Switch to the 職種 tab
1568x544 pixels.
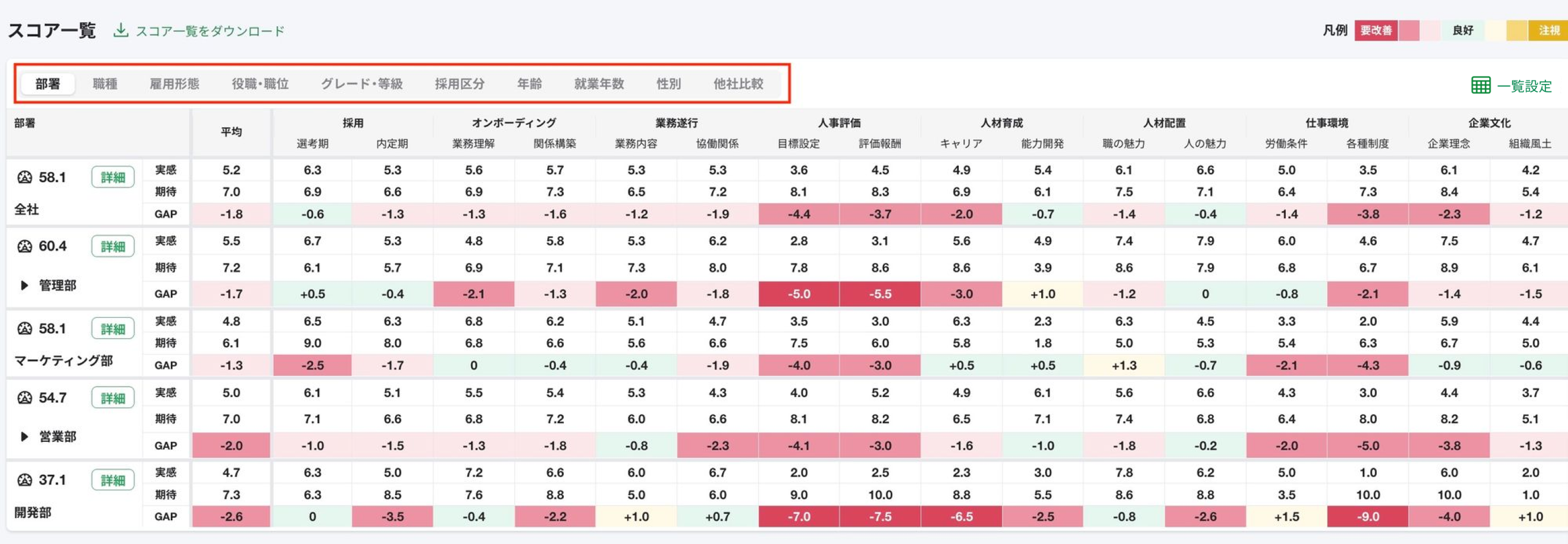(104, 84)
